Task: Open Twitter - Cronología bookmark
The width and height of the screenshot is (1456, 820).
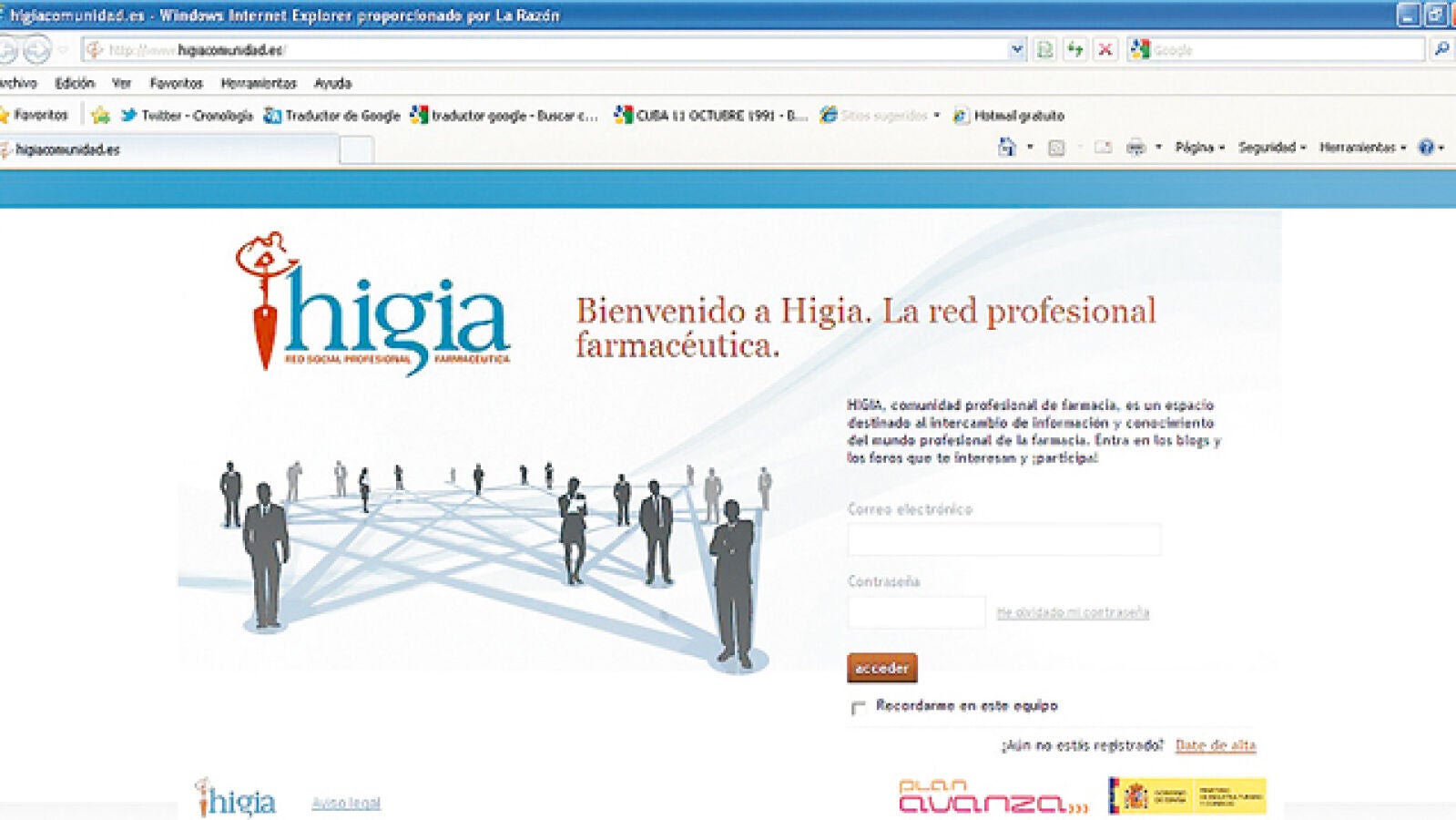Action: click(x=187, y=115)
